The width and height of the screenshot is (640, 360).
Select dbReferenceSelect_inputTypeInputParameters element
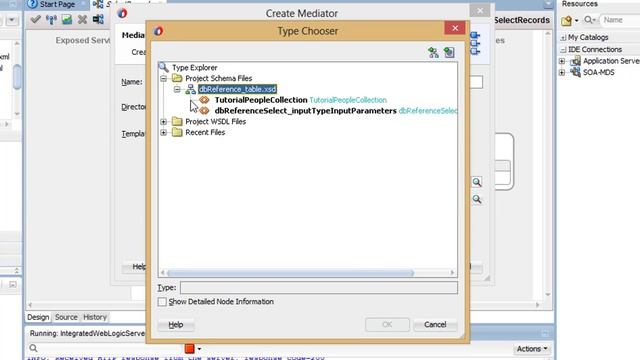305,111
